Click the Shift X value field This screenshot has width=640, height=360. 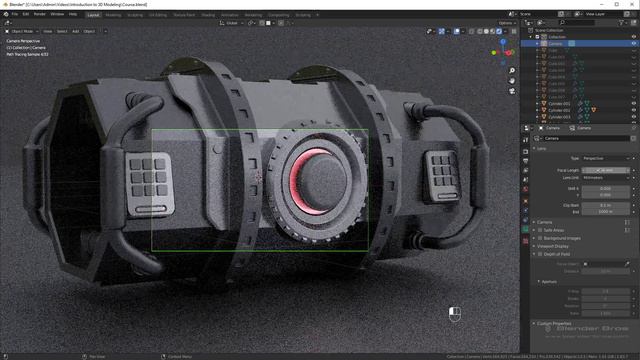click(x=606, y=189)
